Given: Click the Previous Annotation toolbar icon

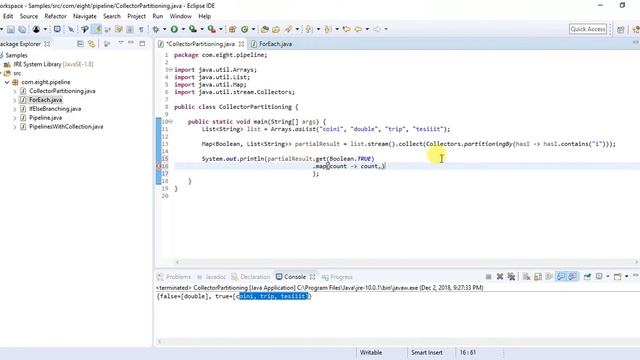Looking at the screenshot, I should pyautogui.click(x=327, y=29).
